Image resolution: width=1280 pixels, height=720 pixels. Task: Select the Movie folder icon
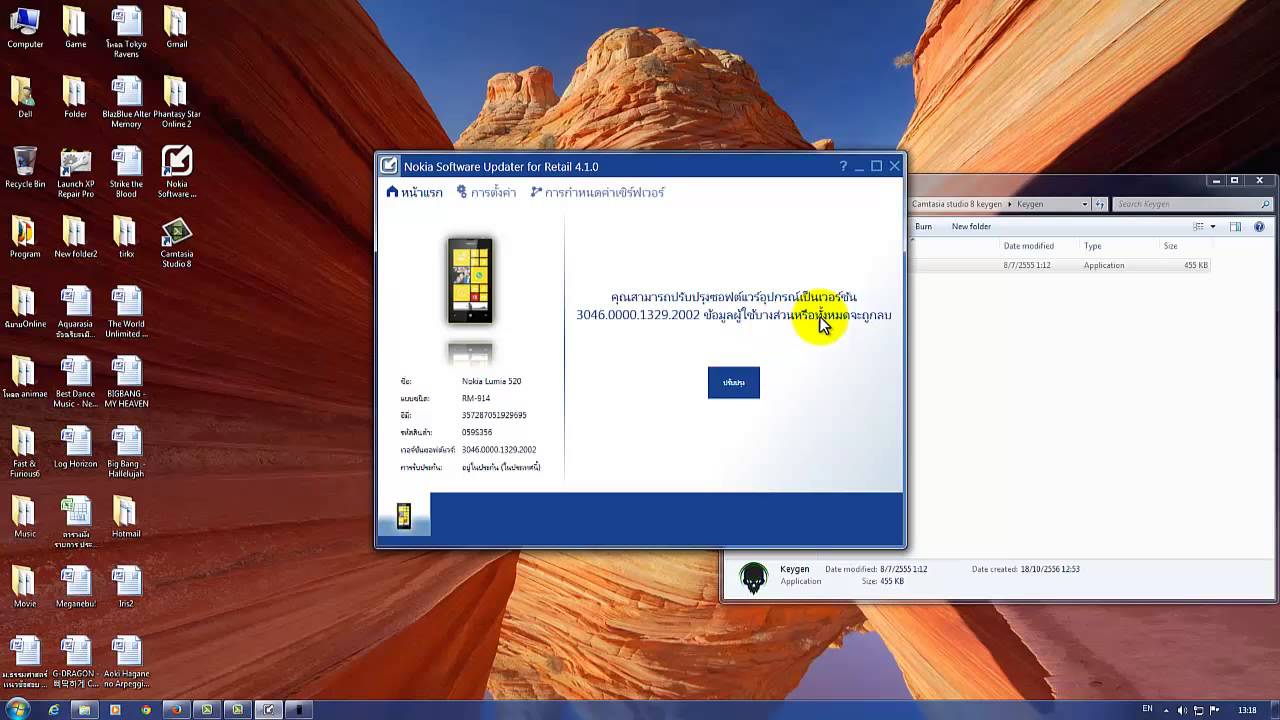[x=25, y=588]
